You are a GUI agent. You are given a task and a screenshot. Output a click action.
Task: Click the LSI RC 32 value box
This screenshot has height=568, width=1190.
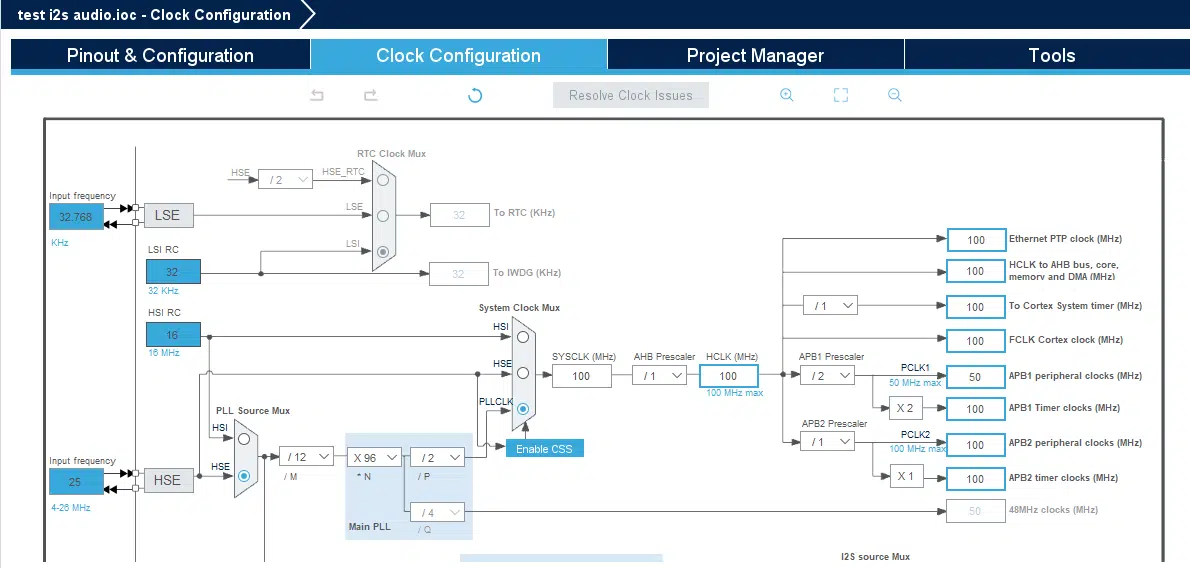[x=173, y=272]
